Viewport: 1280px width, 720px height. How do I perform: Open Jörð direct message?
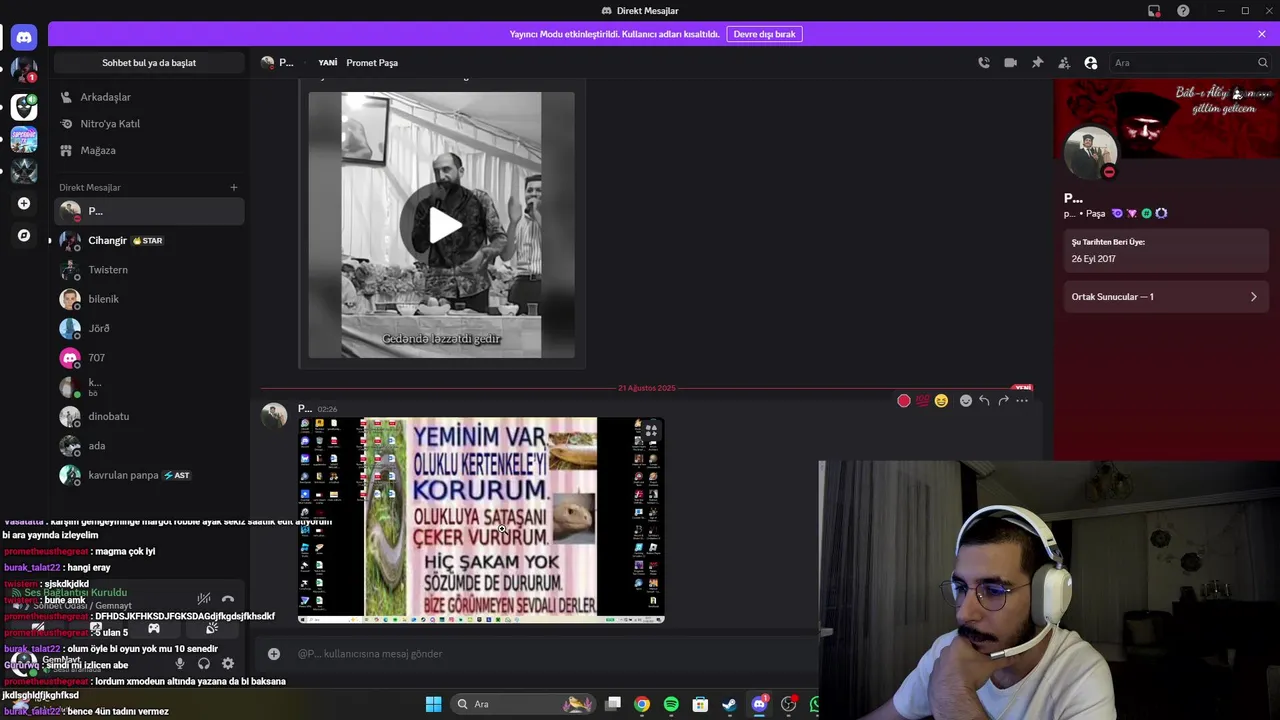pos(149,328)
